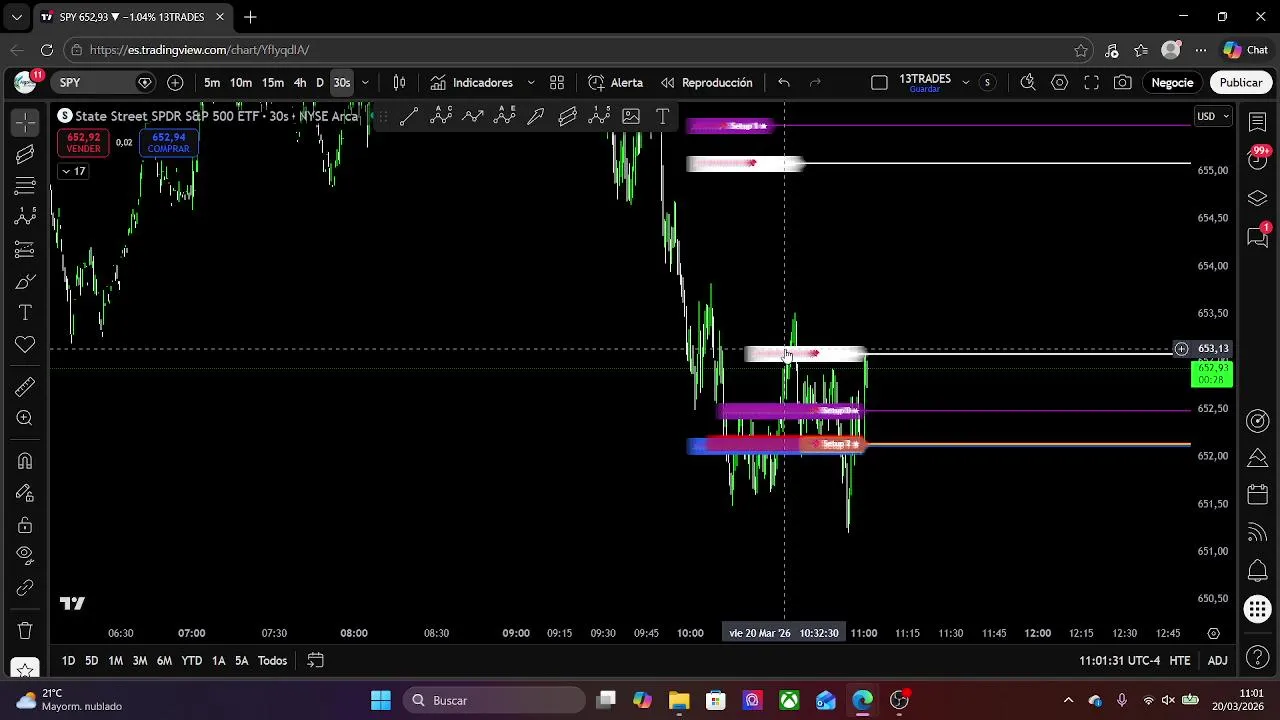The height and width of the screenshot is (720, 1280).
Task: Select the 15m timeframe
Action: 273,83
